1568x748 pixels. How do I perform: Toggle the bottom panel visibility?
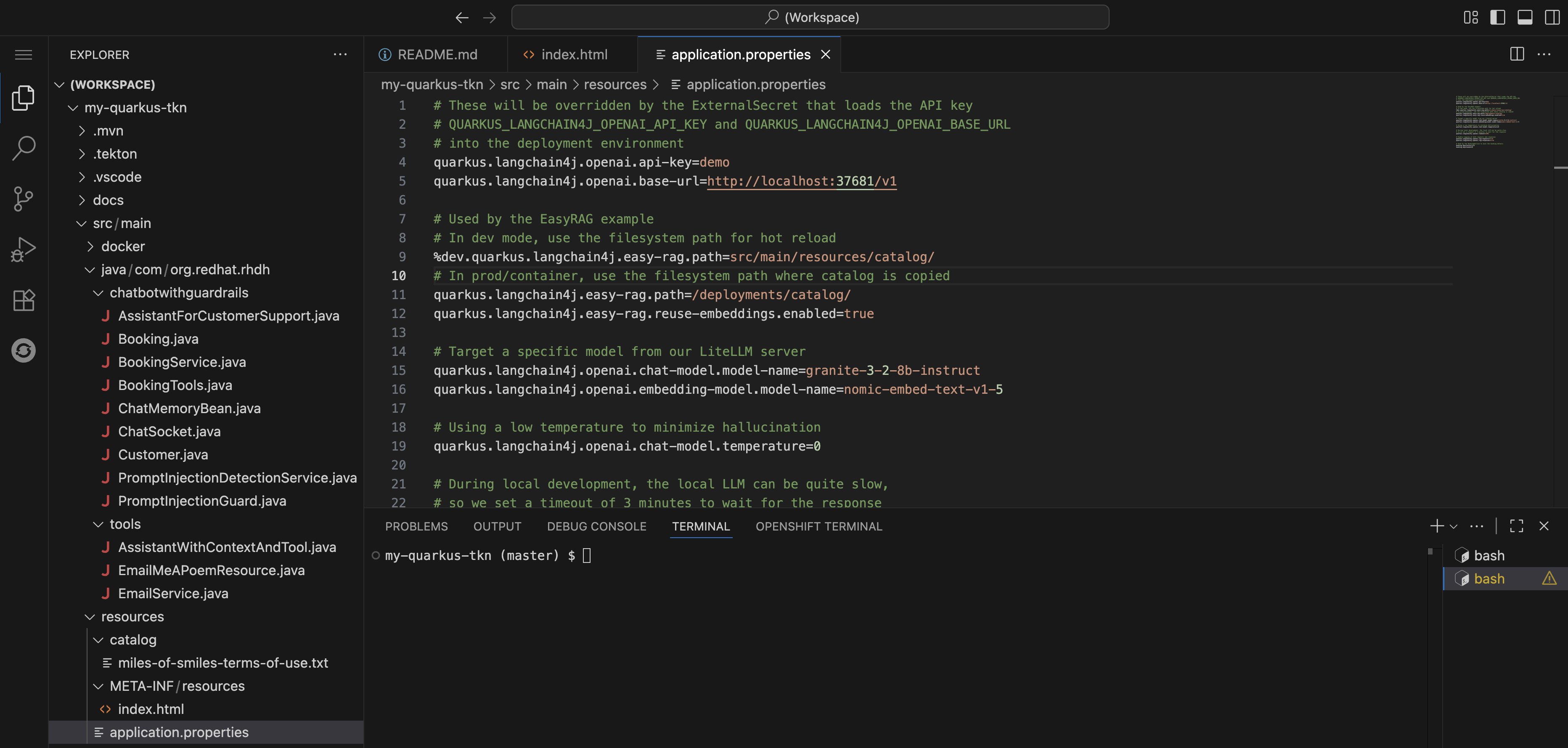pos(1524,17)
